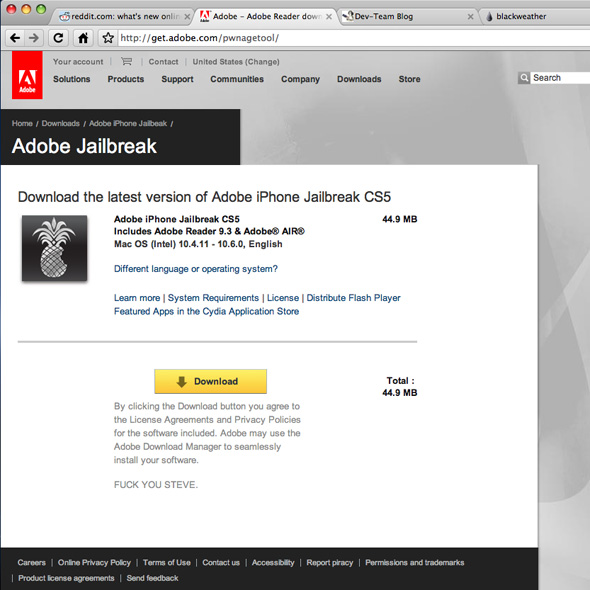590x590 pixels.
Task: Click the Downloads breadcrumb link
Action: coord(61,123)
